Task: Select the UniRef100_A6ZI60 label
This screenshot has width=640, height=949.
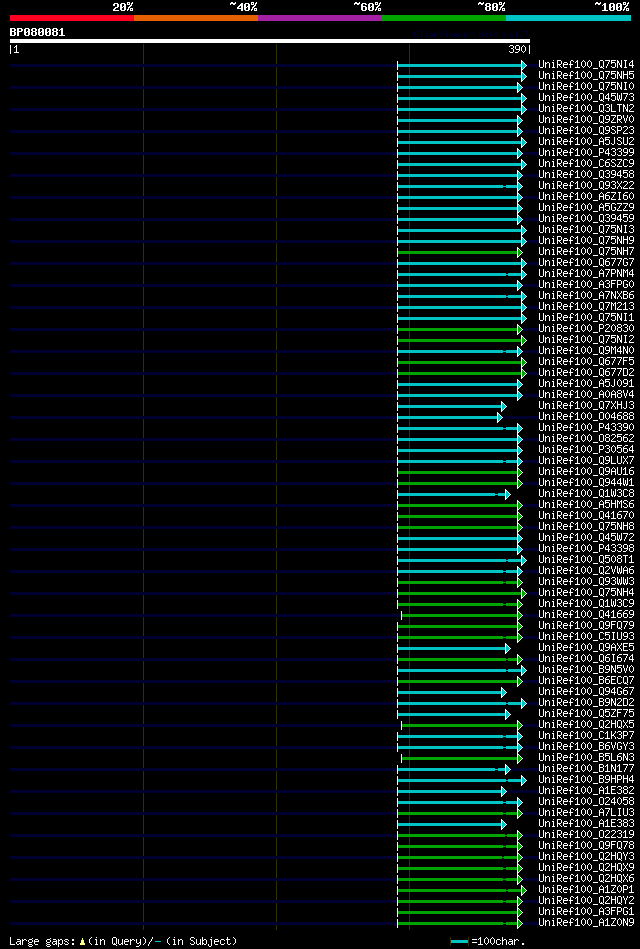Action: pyautogui.click(x=586, y=197)
